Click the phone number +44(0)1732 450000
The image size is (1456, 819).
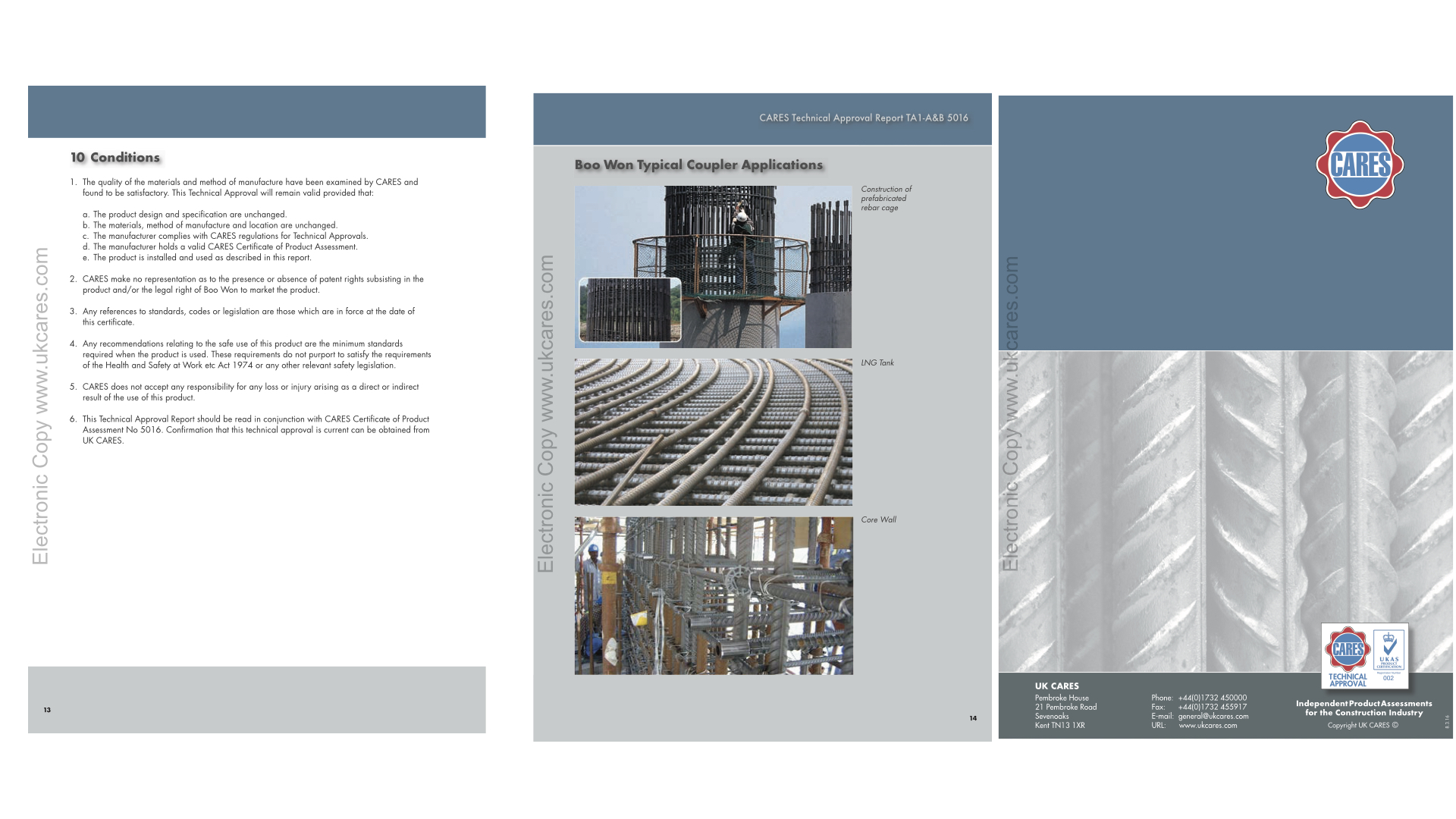(1212, 698)
